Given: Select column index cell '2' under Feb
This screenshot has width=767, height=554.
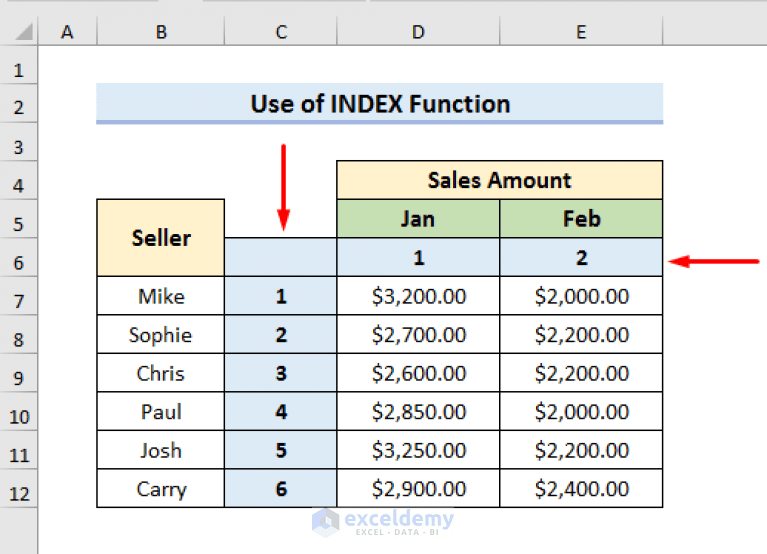Looking at the screenshot, I should 581,257.
